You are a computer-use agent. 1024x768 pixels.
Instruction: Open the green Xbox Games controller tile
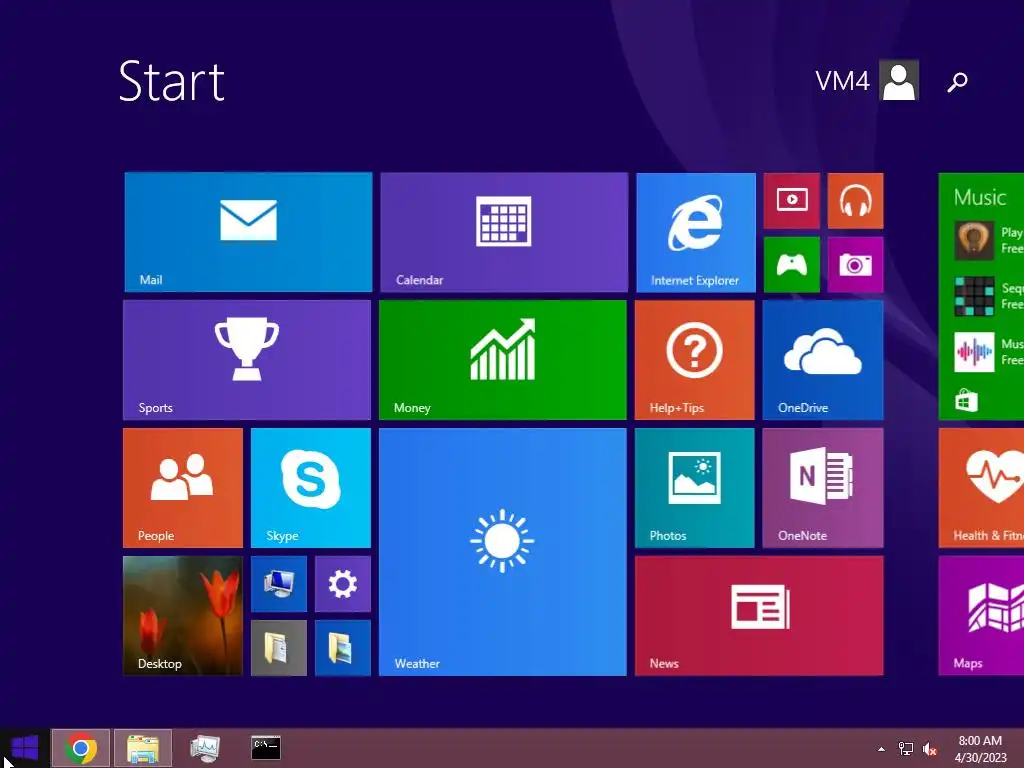(792, 264)
